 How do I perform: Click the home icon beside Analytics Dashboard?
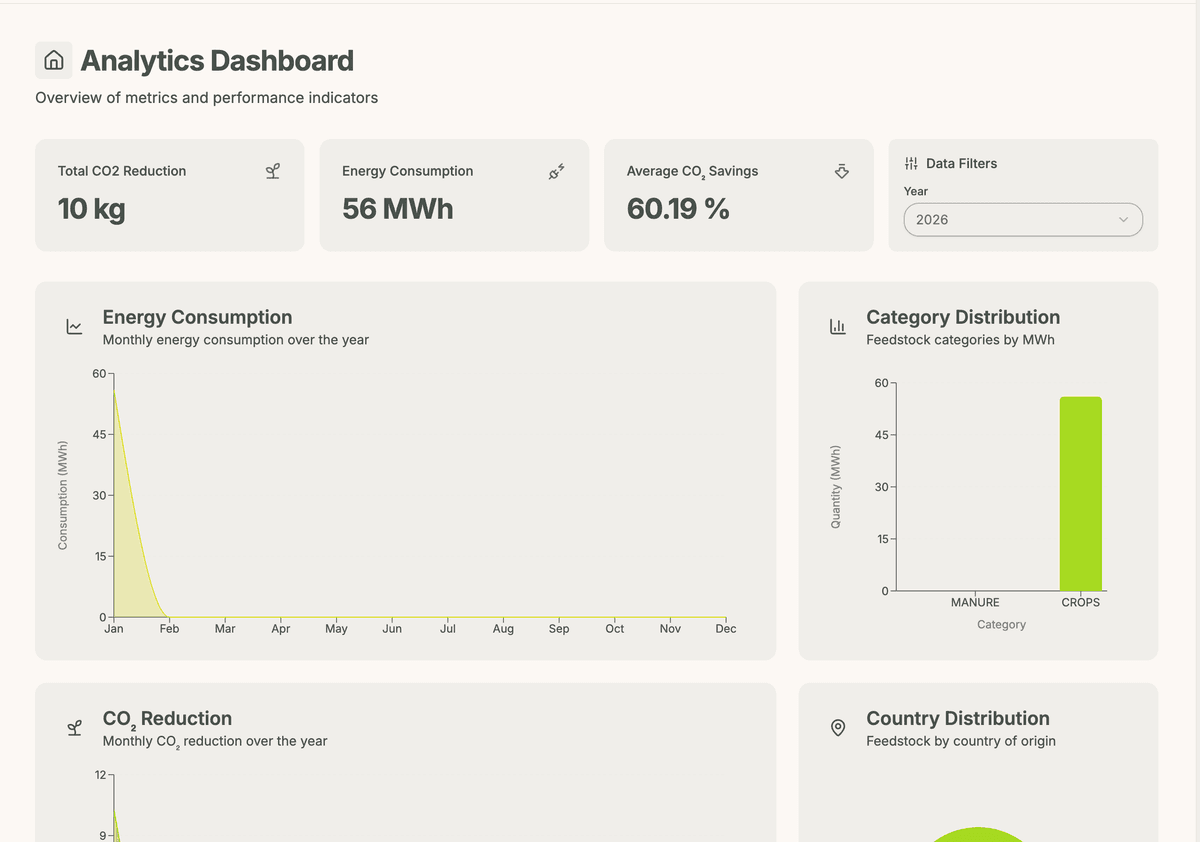pyautogui.click(x=53, y=60)
